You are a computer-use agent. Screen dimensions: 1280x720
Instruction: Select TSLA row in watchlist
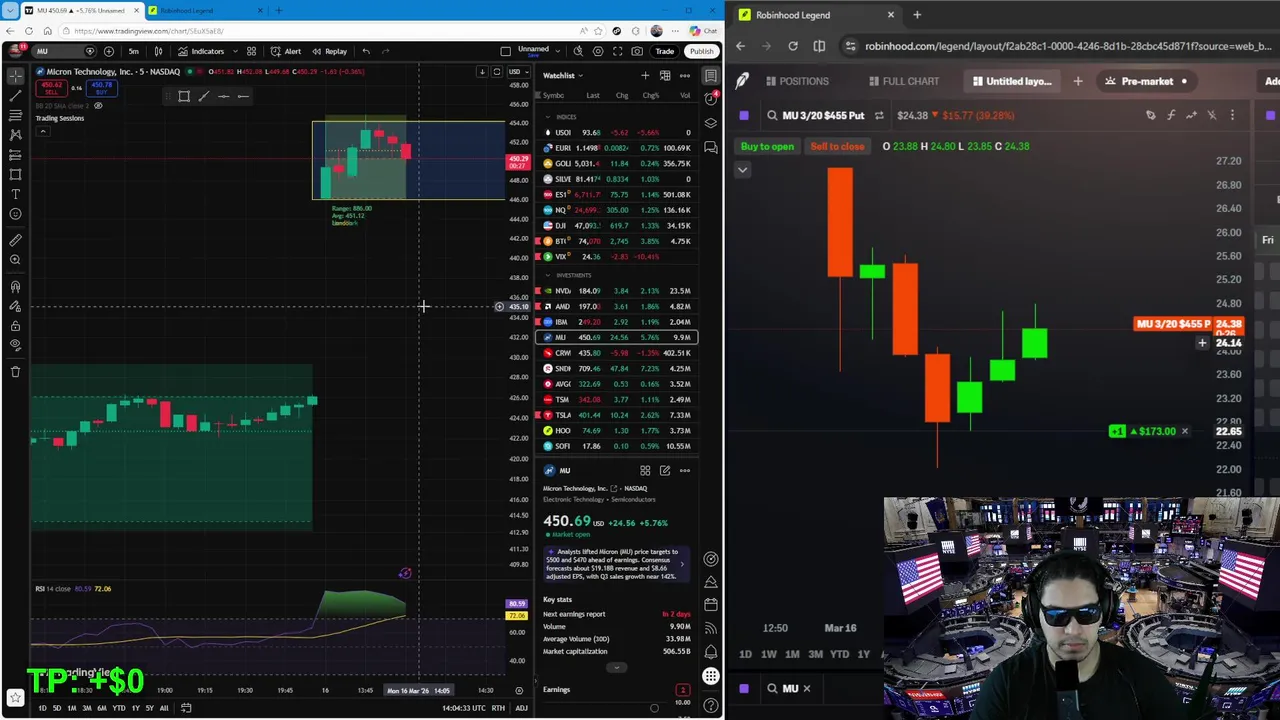coord(615,415)
